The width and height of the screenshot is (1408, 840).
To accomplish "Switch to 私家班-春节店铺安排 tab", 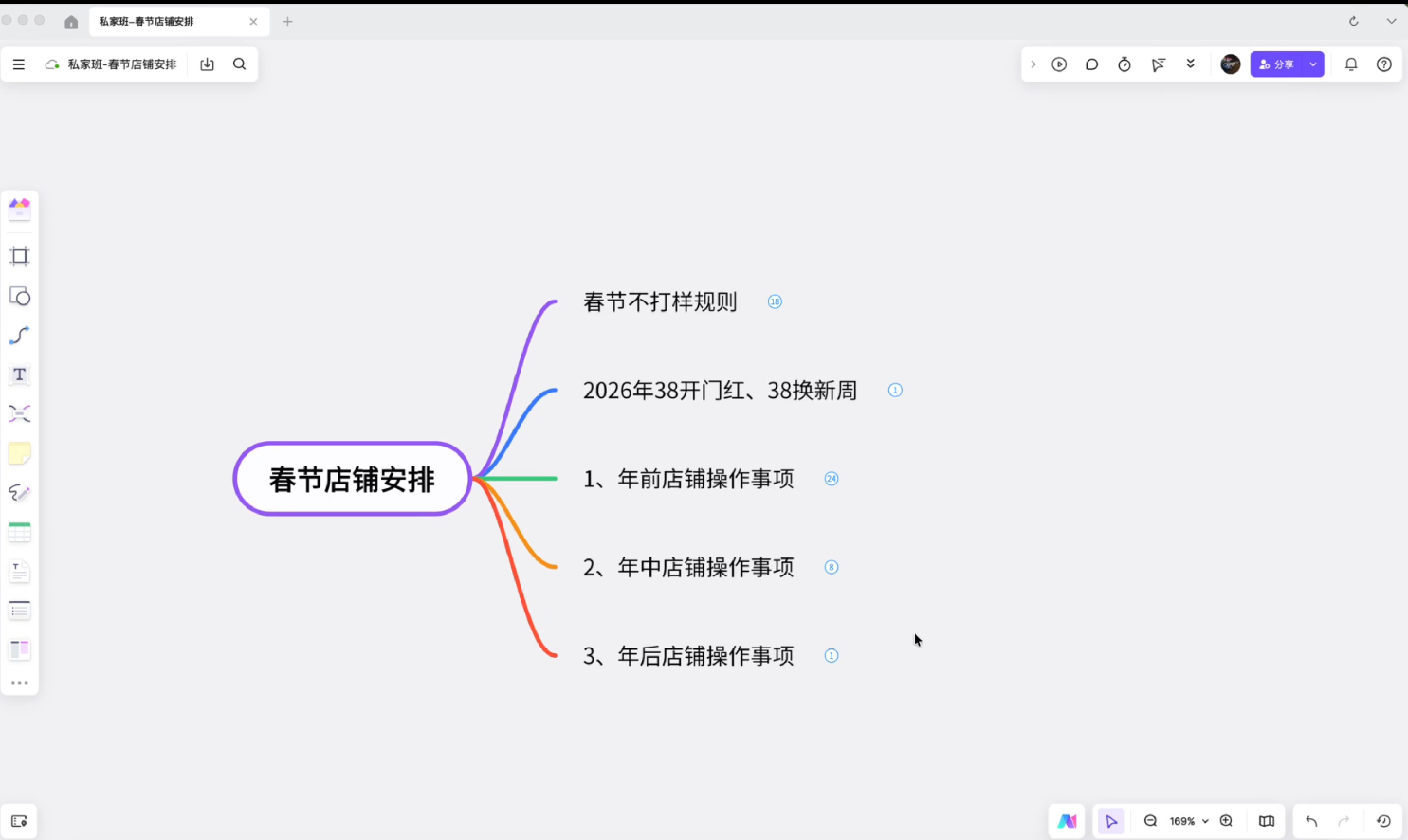I will tap(147, 21).
